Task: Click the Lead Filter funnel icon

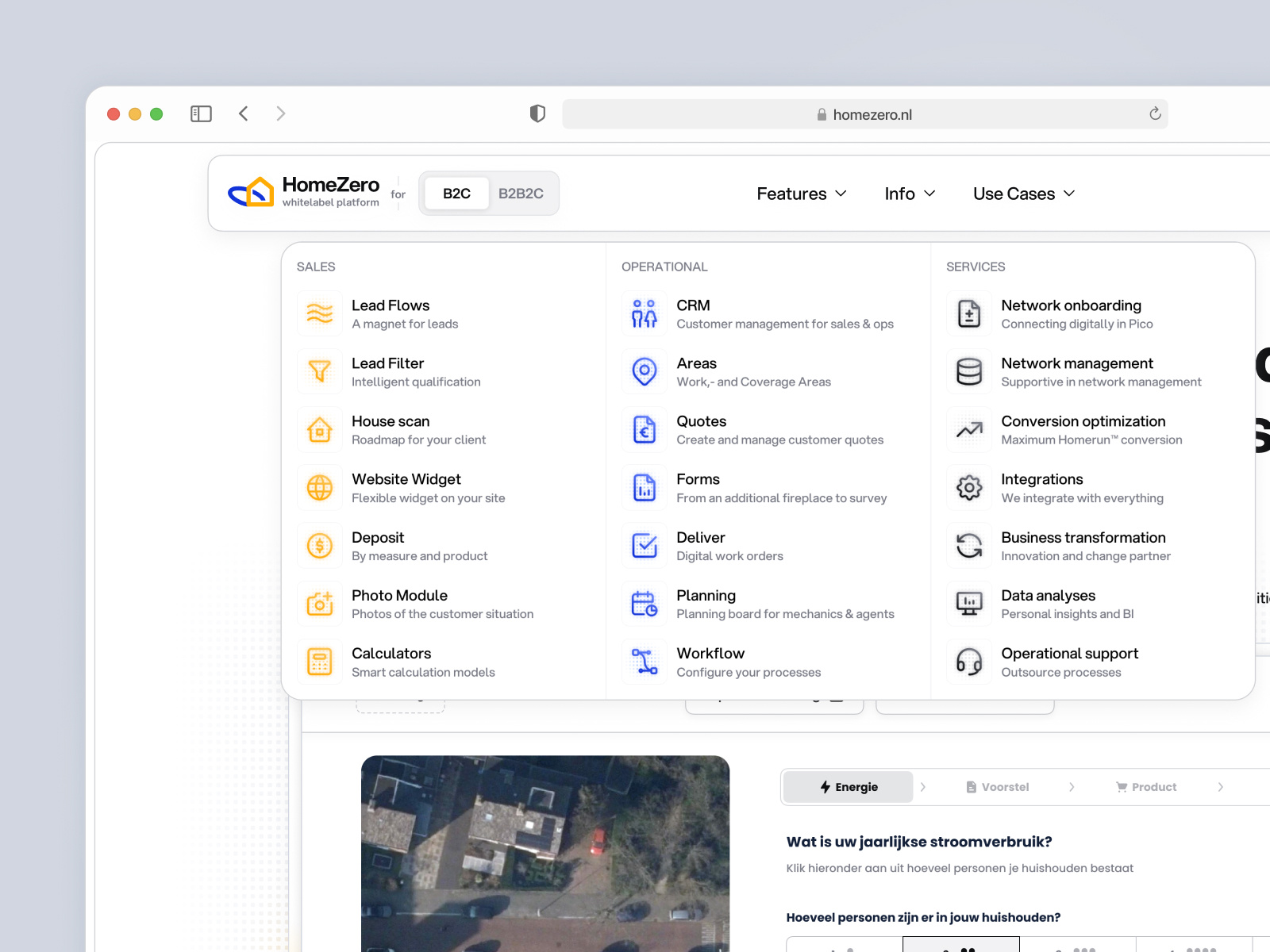Action: 319,371
